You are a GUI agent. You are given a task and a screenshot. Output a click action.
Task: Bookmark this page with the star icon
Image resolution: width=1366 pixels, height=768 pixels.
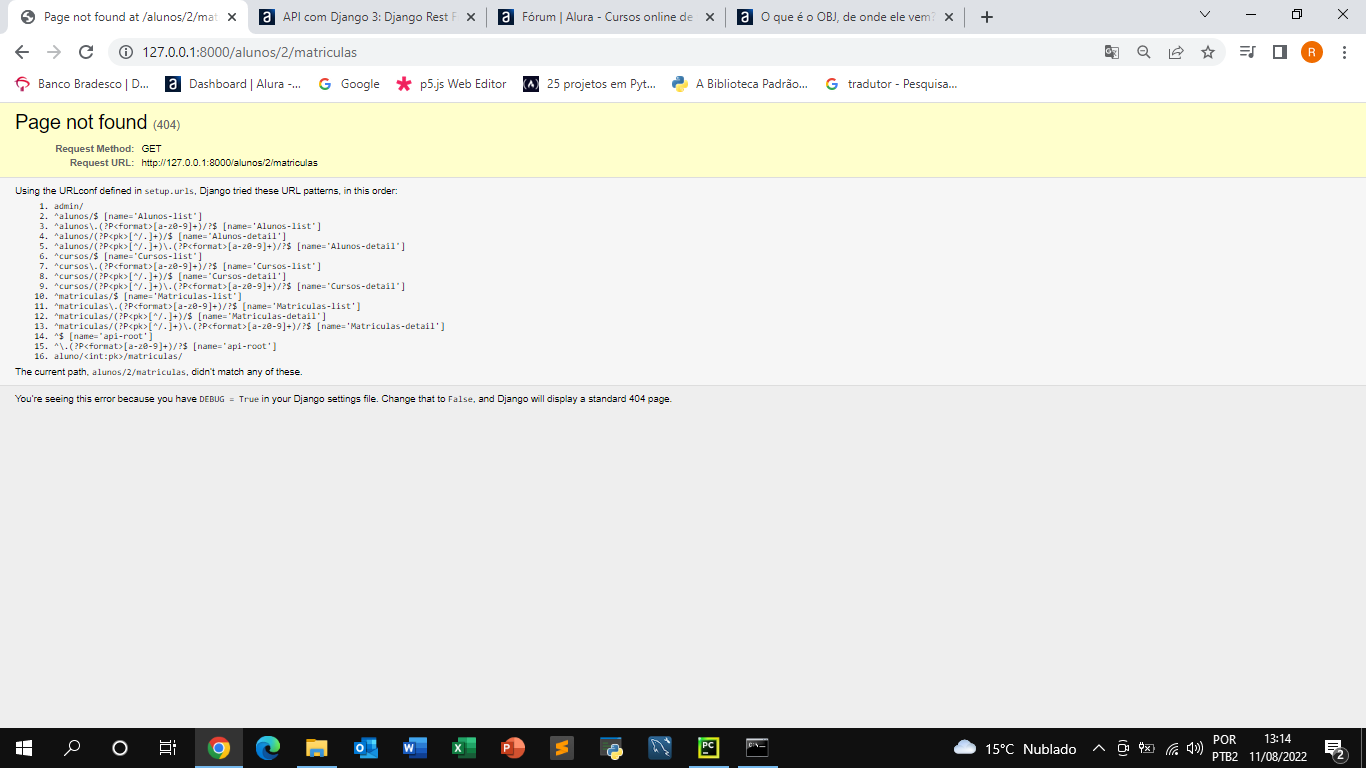[1208, 52]
